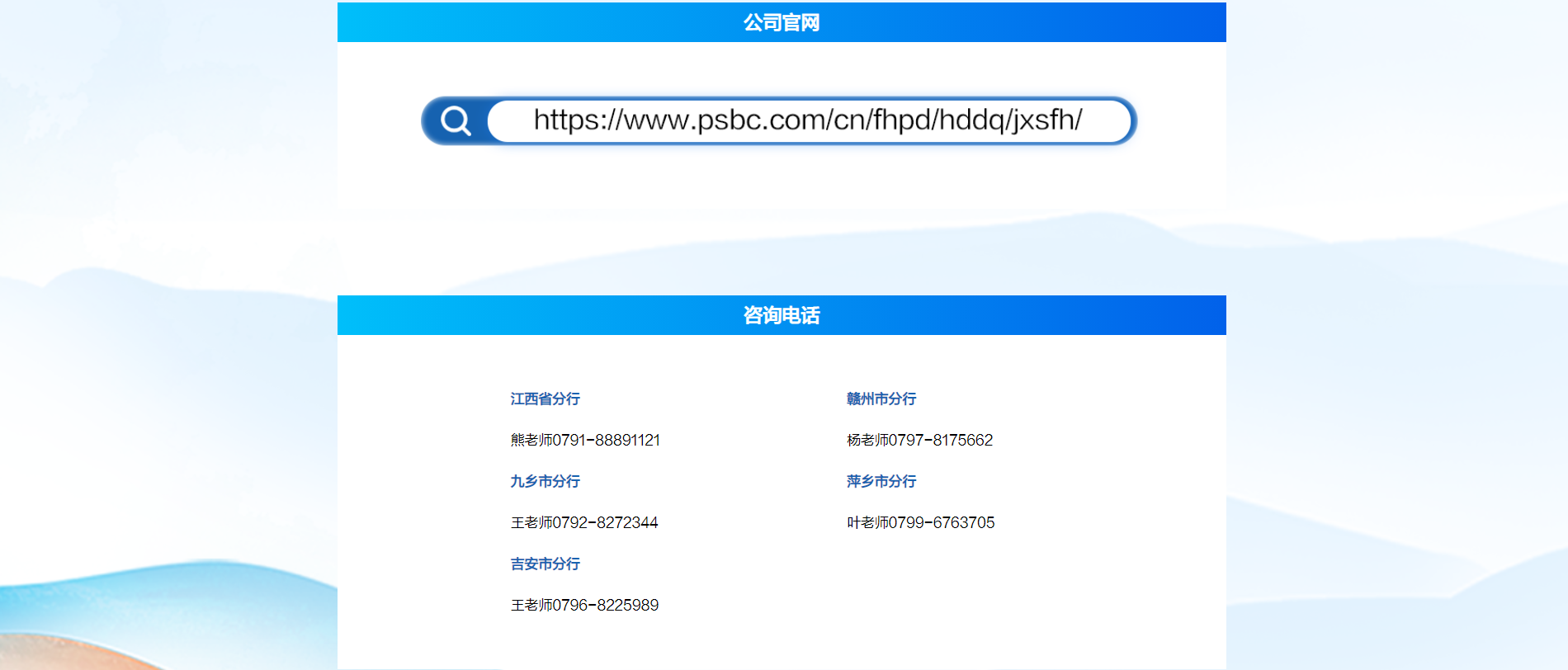Open the psbc.com website URL
The height and width of the screenshot is (670, 1568).
click(808, 120)
